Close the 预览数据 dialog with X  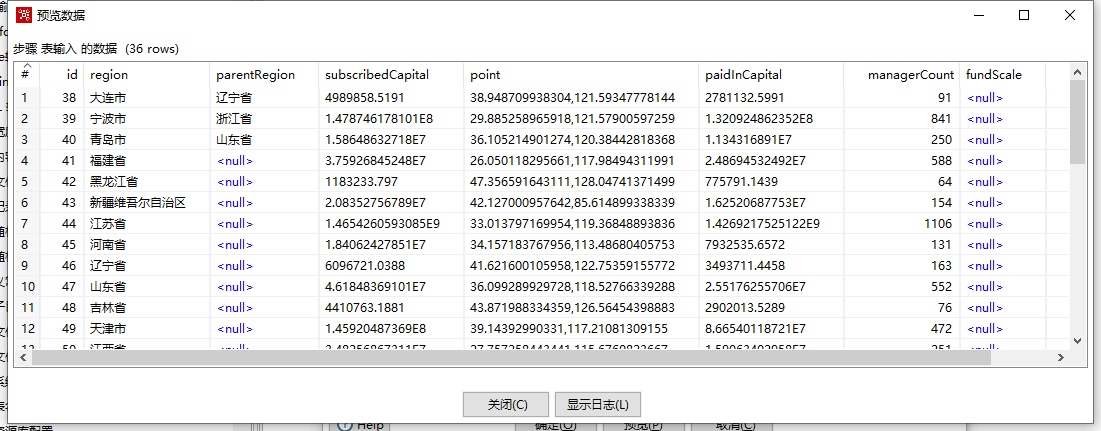[x=1070, y=15]
